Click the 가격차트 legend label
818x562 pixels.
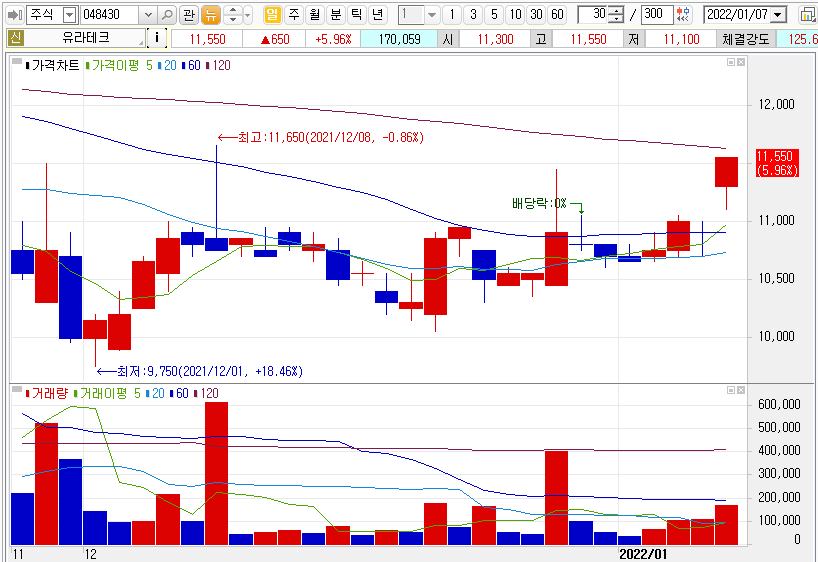[x=55, y=65]
